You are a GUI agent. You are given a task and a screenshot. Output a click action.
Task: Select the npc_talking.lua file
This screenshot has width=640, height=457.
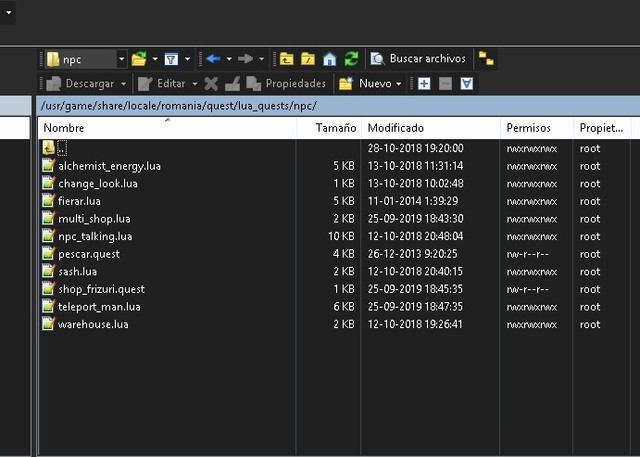tap(95, 237)
